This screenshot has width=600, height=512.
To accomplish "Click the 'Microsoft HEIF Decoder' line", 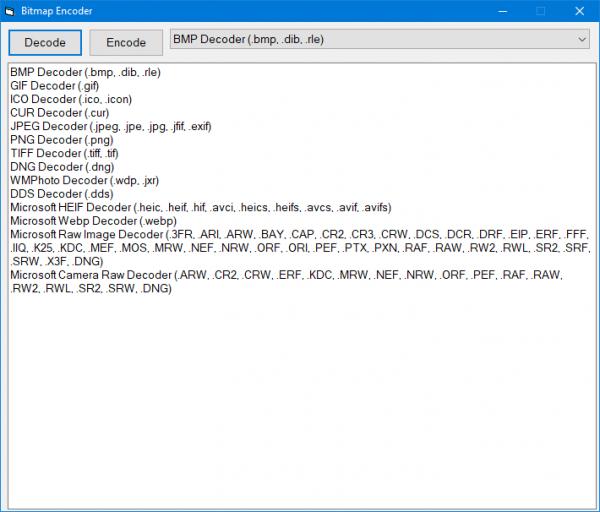I will [201, 207].
